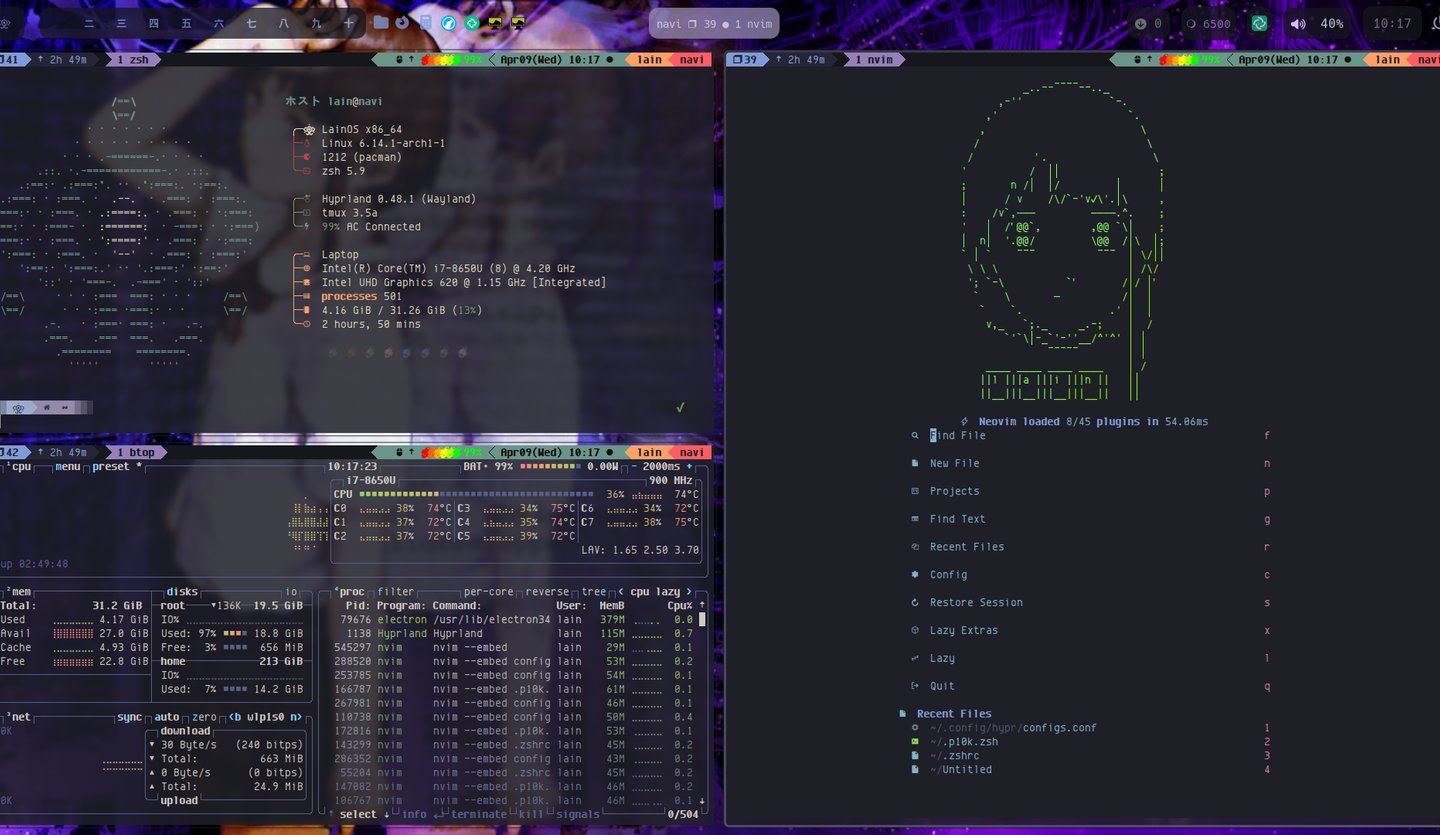Open the file manager folder icon in top bar
The width and height of the screenshot is (1440, 835).
click(381, 22)
